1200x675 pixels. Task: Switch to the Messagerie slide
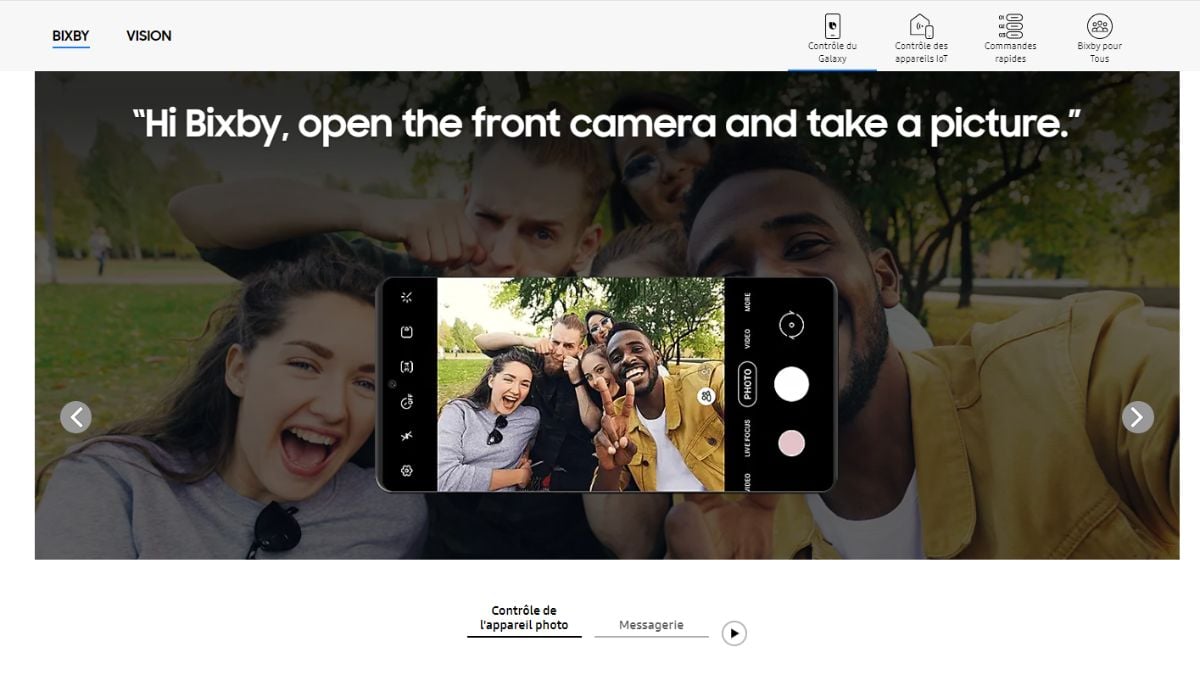click(x=651, y=625)
